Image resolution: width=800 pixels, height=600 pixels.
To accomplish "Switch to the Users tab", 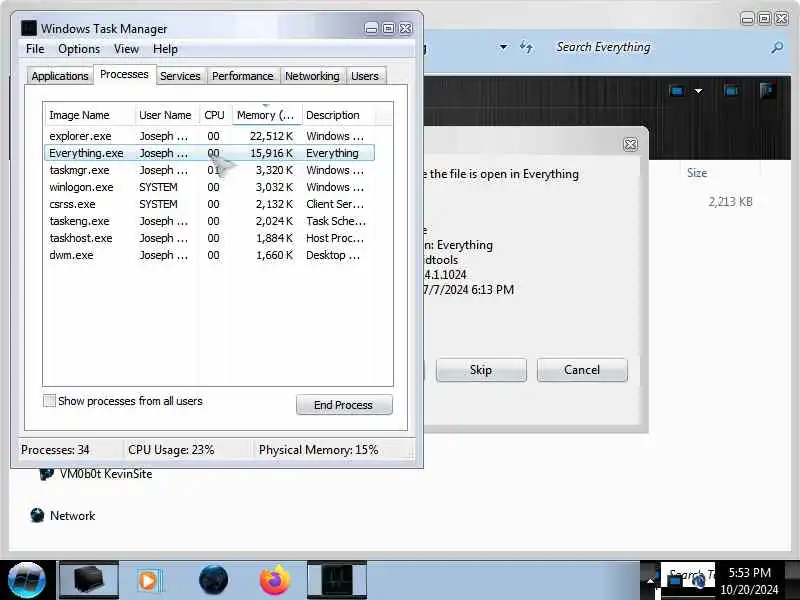I will 365,76.
